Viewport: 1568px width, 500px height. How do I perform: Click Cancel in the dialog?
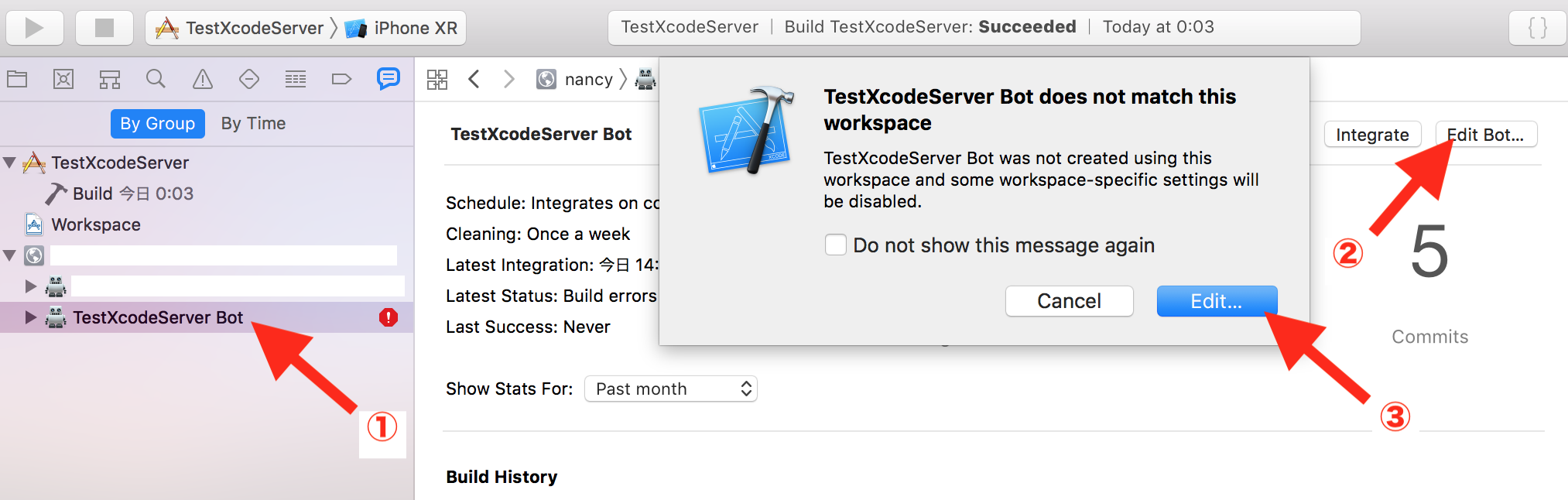1070,301
